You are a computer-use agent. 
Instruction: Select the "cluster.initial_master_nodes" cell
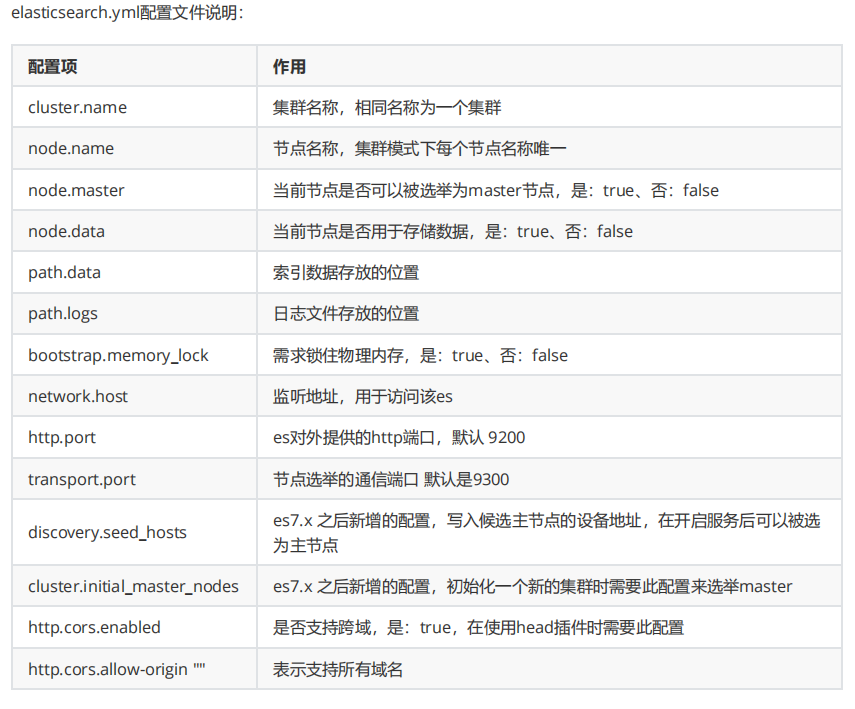click(x=134, y=586)
